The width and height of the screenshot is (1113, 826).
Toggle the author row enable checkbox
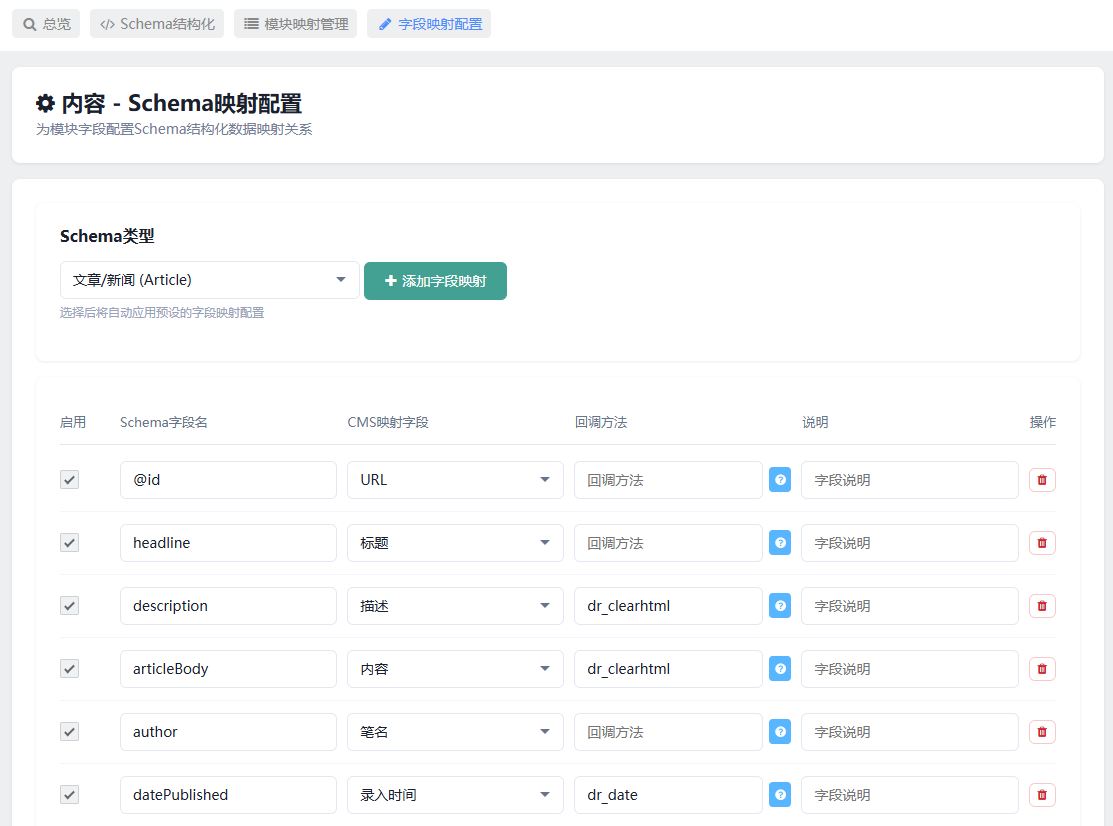(69, 732)
